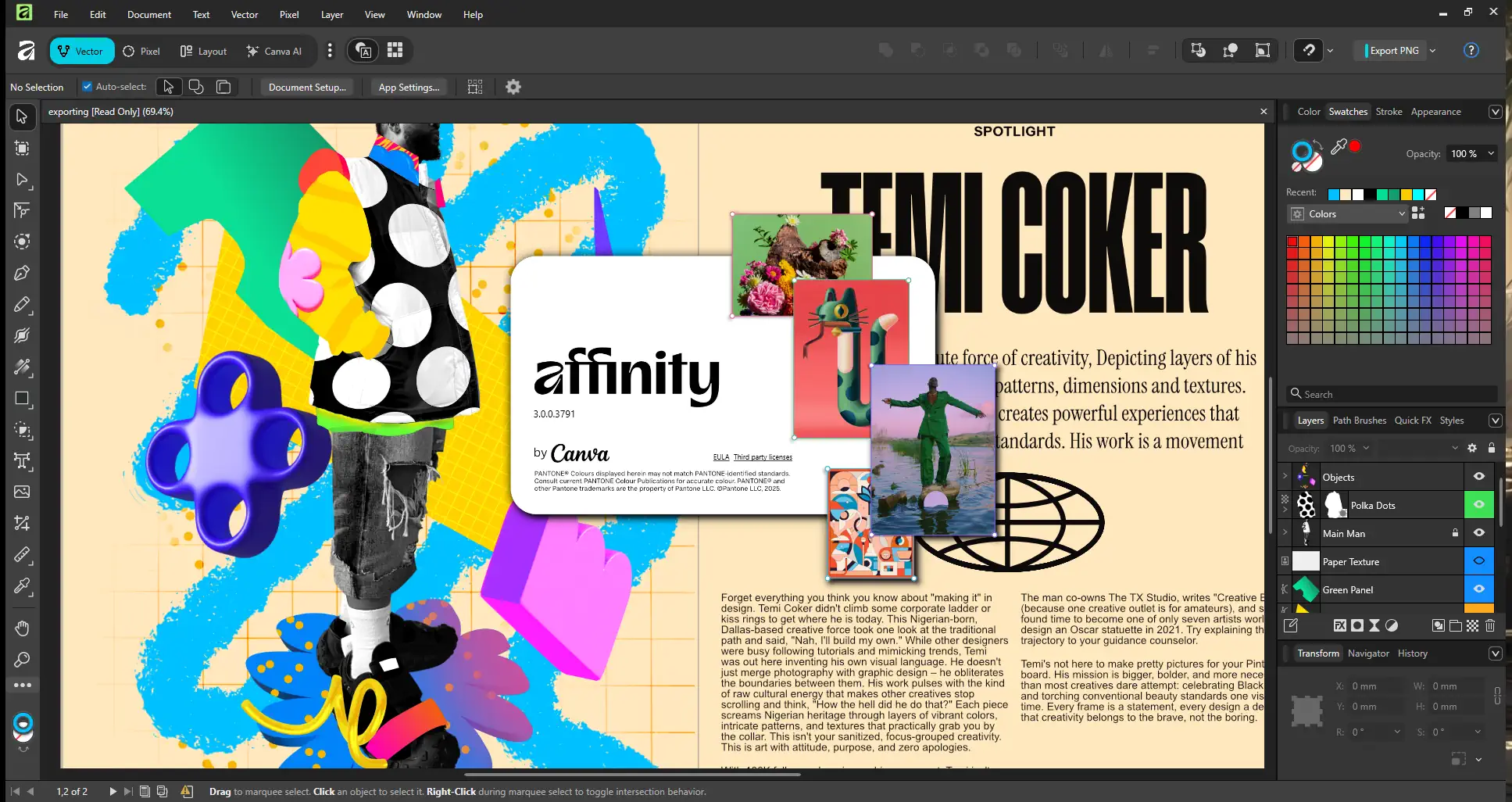Click the Add Group folder icon in Layers panel
This screenshot has height=802, width=1512.
[1455, 625]
